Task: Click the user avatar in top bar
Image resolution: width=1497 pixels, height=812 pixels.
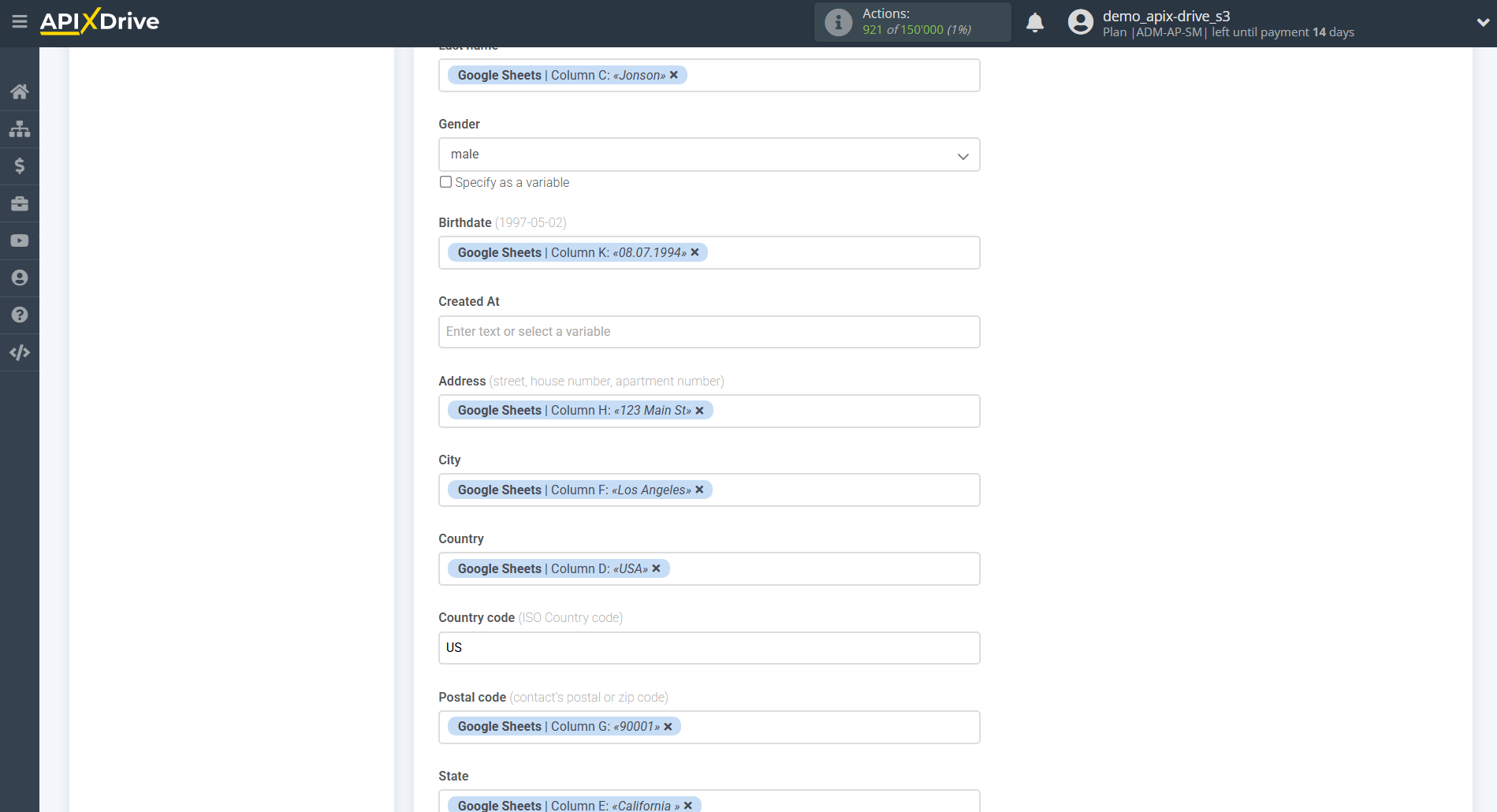Action: coord(1079,22)
